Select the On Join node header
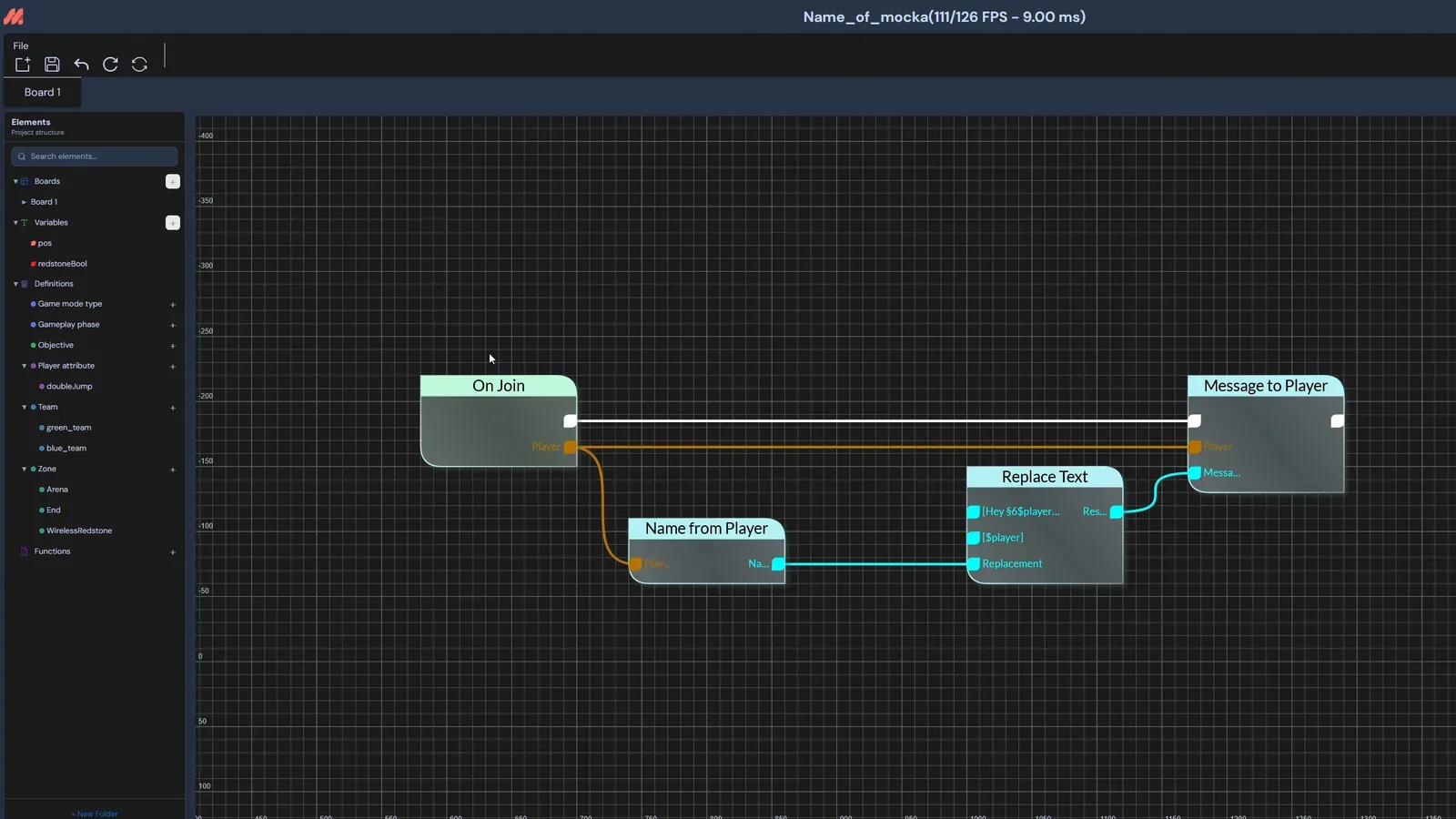Image resolution: width=1456 pixels, height=819 pixels. [499, 386]
